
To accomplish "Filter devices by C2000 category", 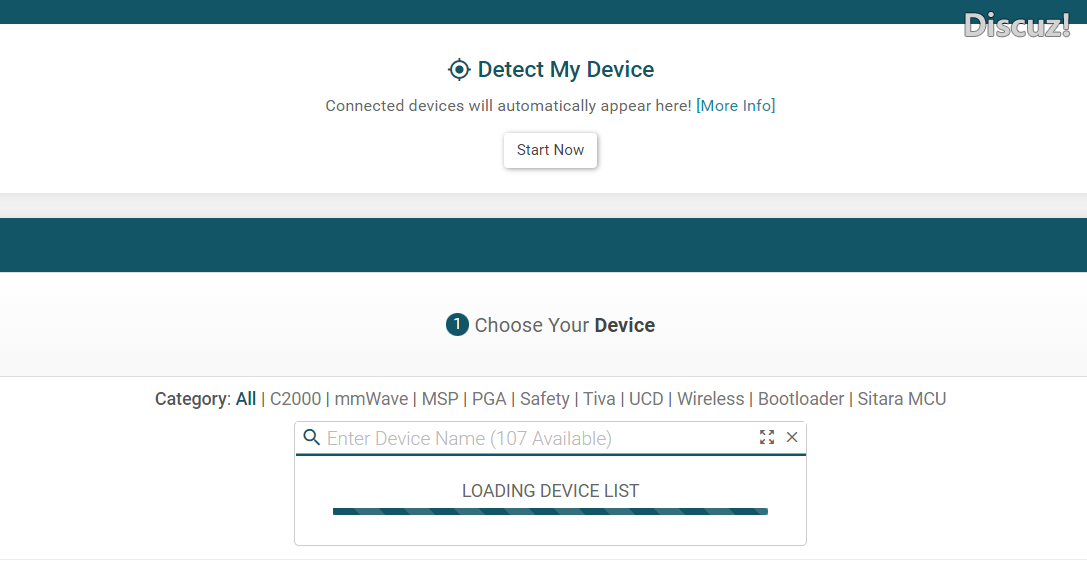I will click(296, 399).
